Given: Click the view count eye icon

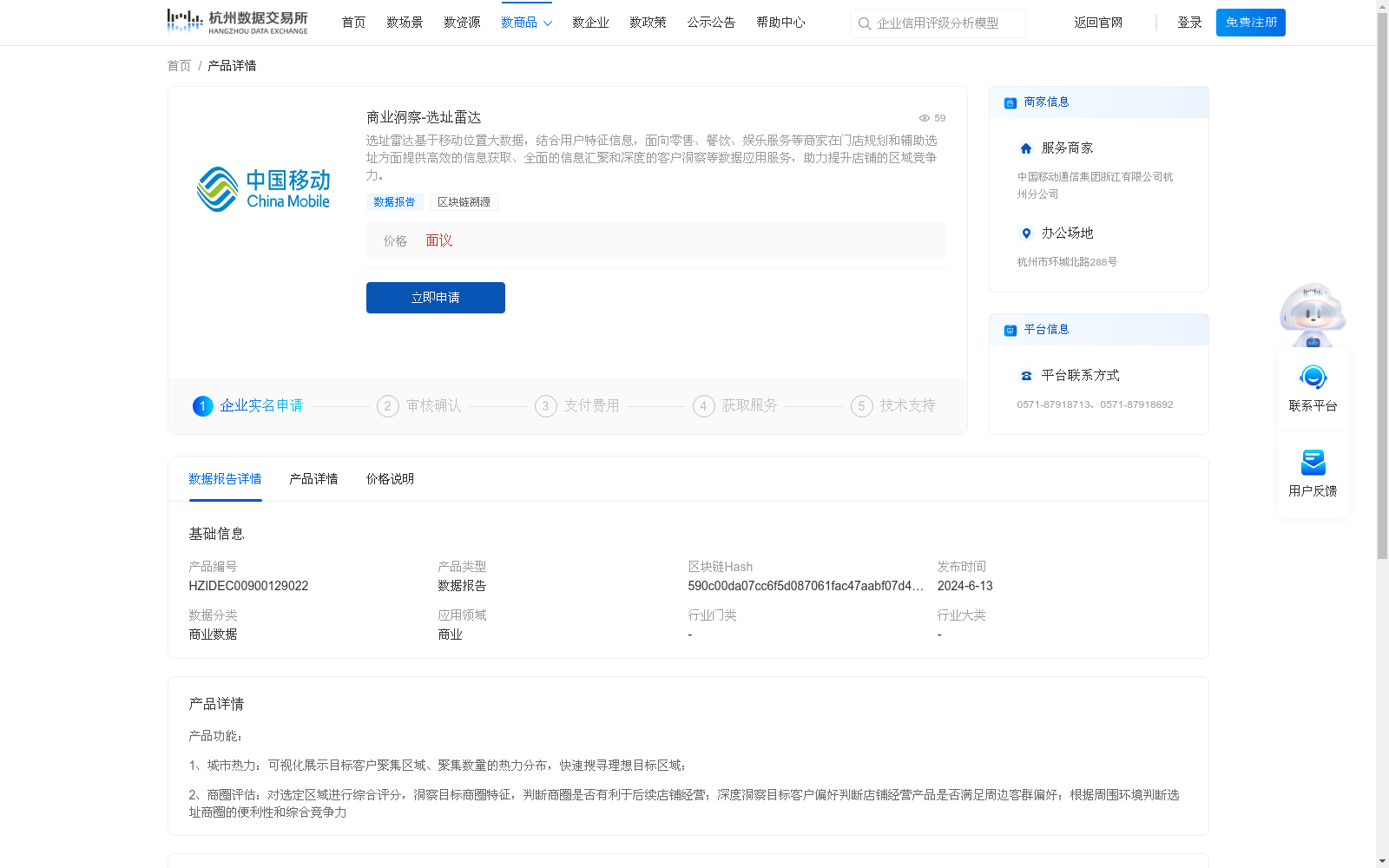Looking at the screenshot, I should click(925, 118).
